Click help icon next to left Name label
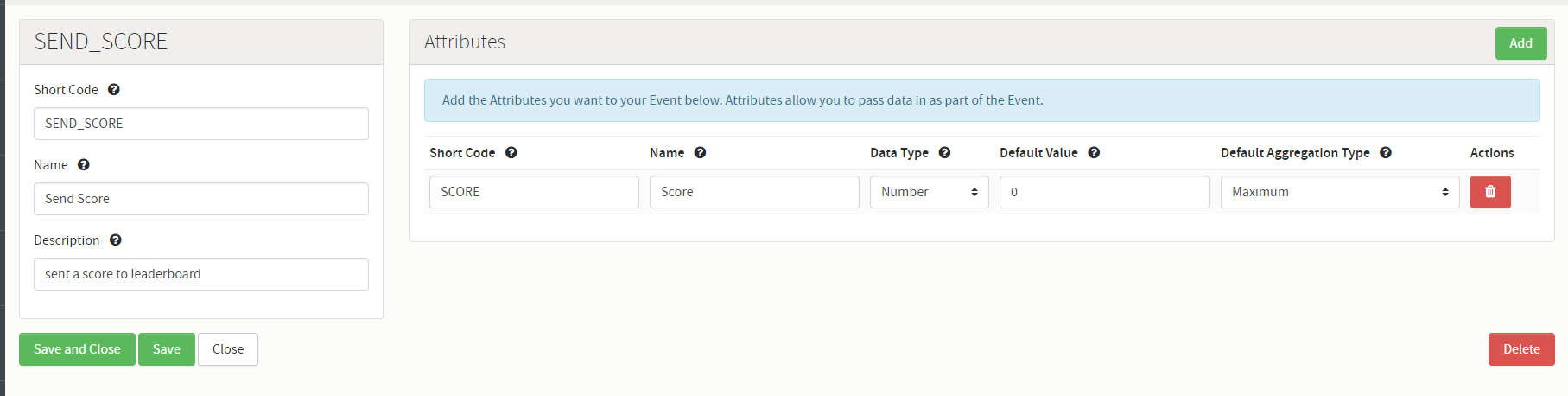 84,165
